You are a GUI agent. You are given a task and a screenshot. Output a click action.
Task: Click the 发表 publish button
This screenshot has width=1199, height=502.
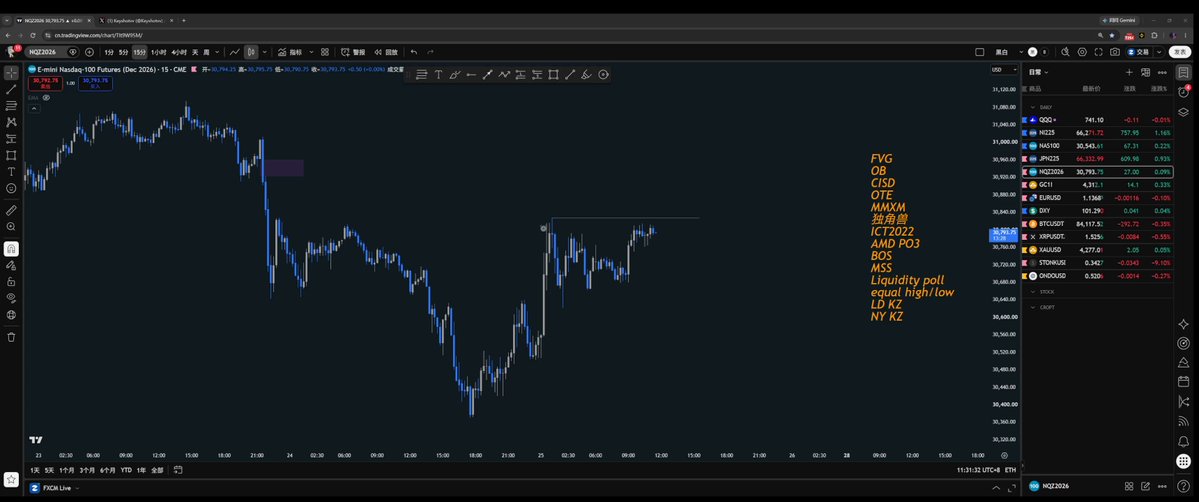tap(1181, 52)
